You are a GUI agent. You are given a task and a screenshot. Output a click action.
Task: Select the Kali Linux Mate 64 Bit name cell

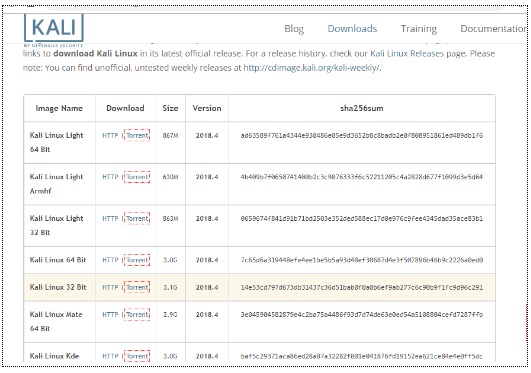click(60, 322)
